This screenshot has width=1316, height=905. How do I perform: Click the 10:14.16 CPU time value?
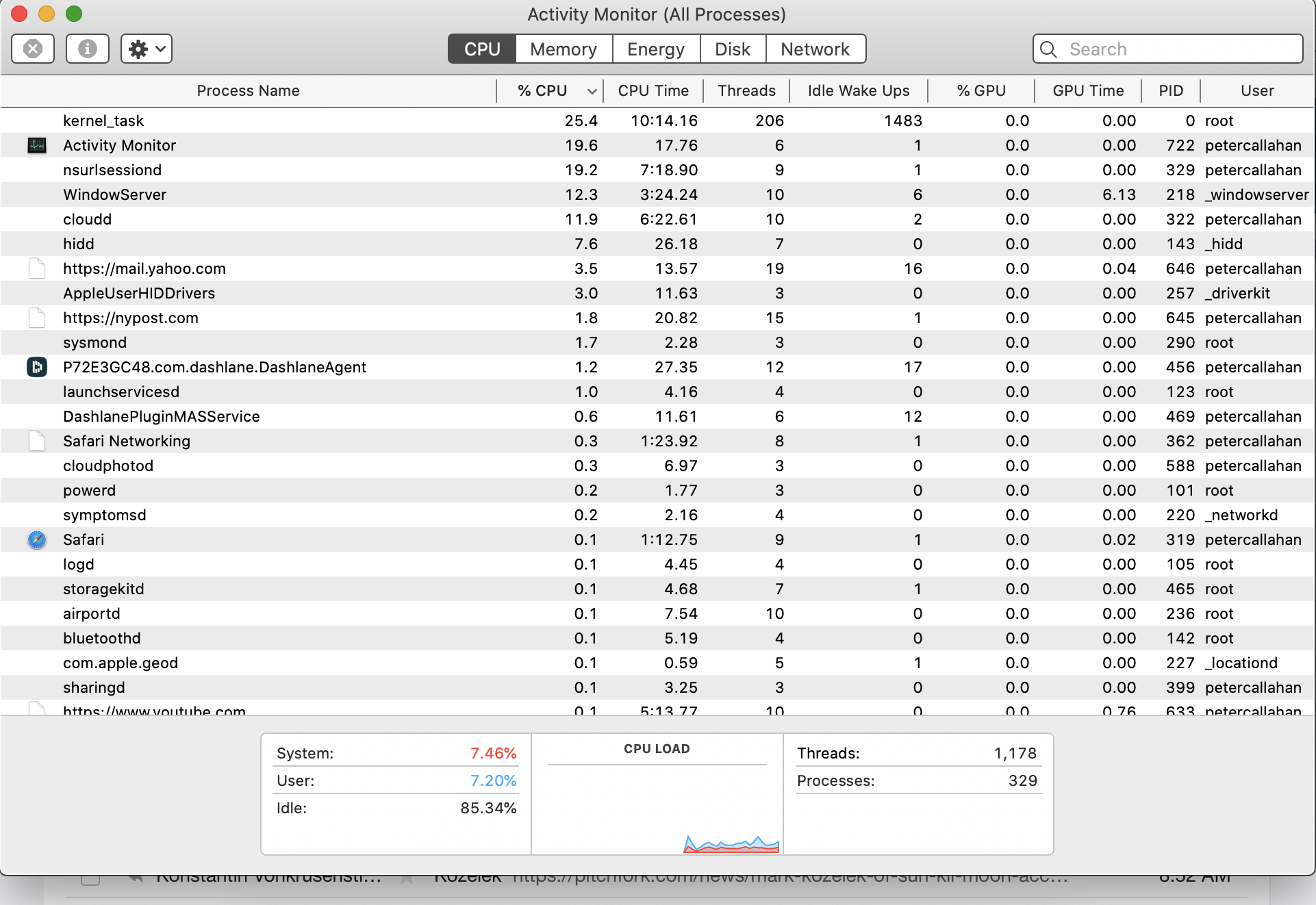coord(664,120)
